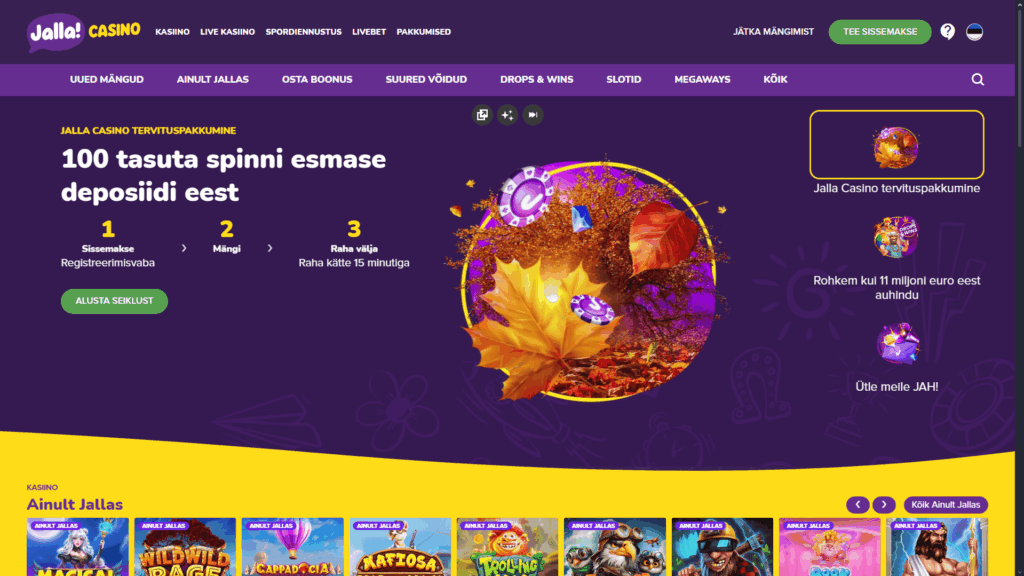Show next Ainult Jallas games arrow
The width and height of the screenshot is (1024, 576).
point(884,505)
